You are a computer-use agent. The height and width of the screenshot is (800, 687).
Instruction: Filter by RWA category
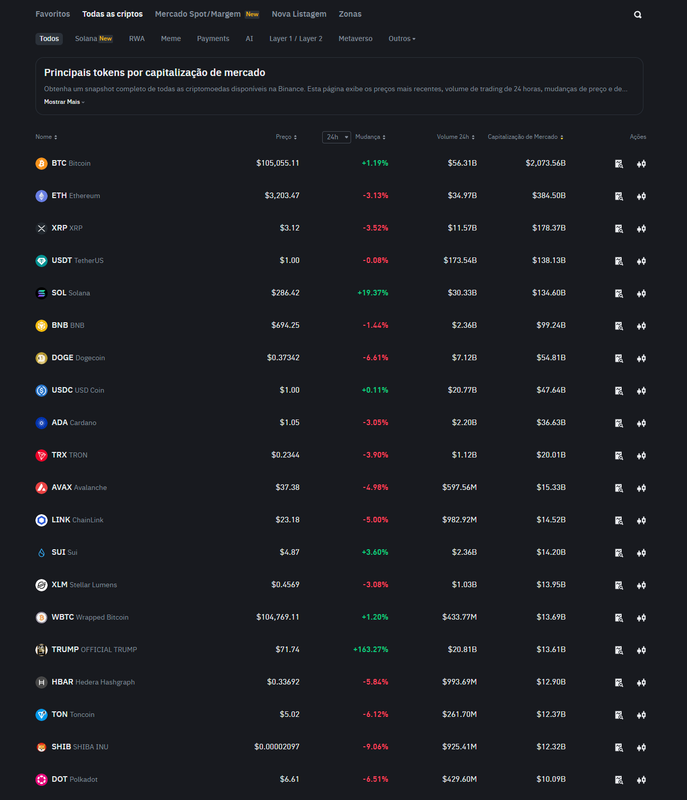(x=137, y=39)
